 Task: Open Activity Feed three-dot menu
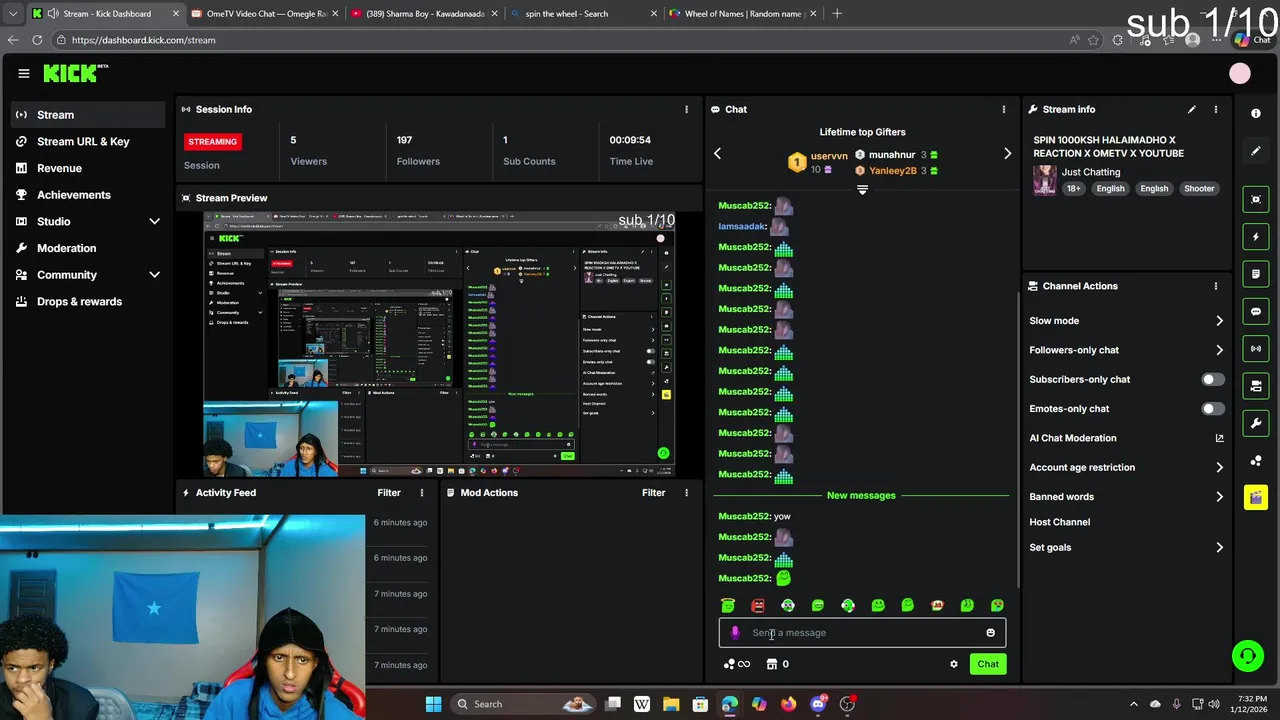point(422,493)
